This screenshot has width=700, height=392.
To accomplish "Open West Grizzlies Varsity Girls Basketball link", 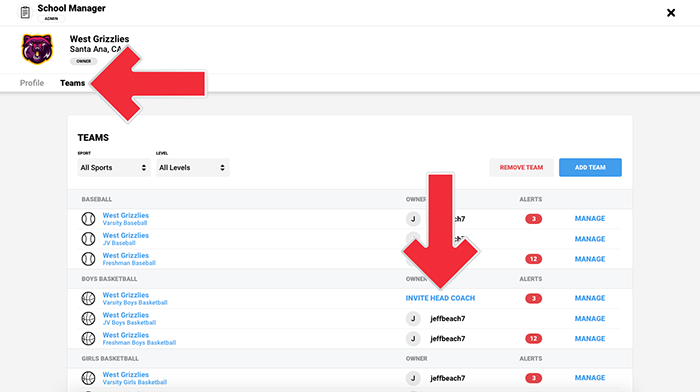I will coord(134,378).
